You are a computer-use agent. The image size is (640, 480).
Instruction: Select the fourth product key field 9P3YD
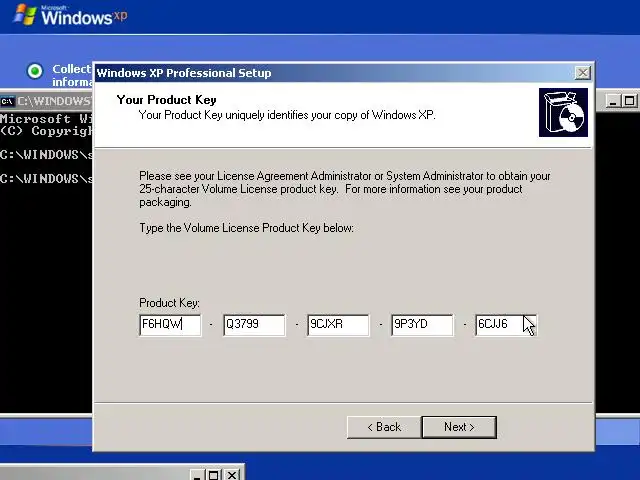pos(422,325)
